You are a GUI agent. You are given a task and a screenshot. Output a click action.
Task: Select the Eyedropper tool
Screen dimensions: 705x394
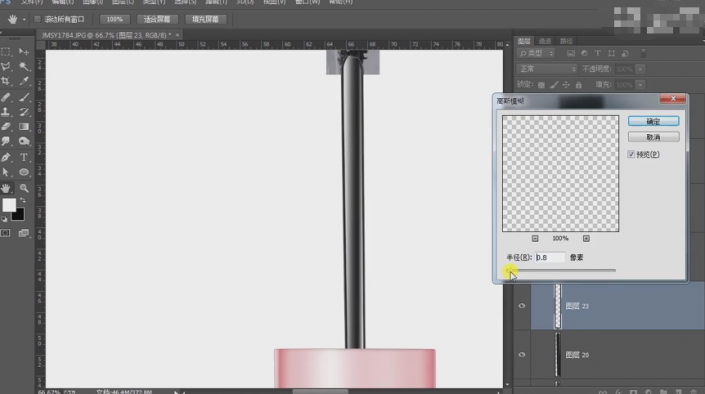tap(24, 81)
